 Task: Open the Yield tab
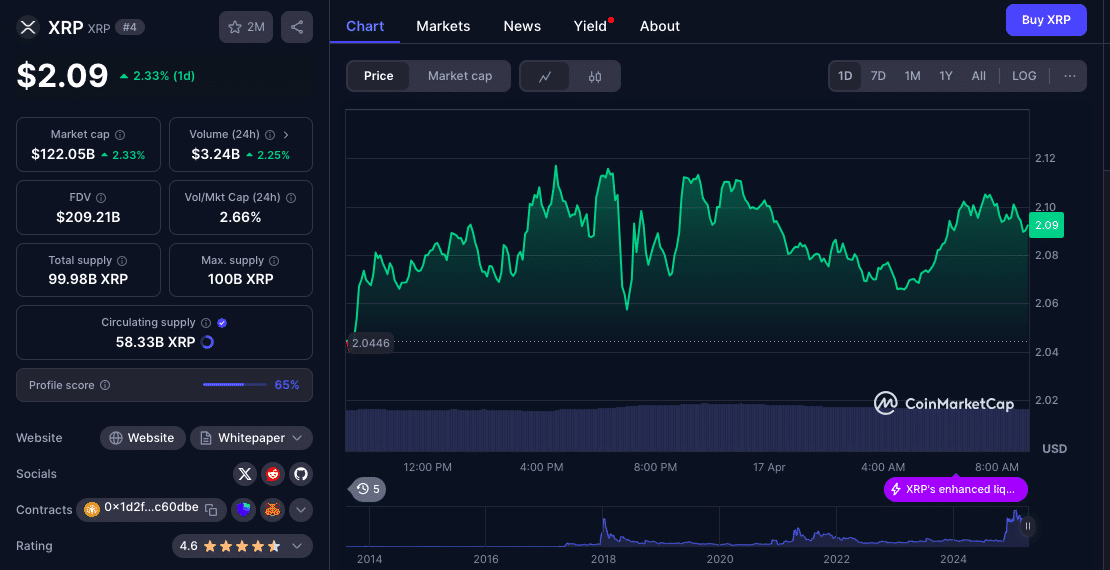[x=590, y=26]
